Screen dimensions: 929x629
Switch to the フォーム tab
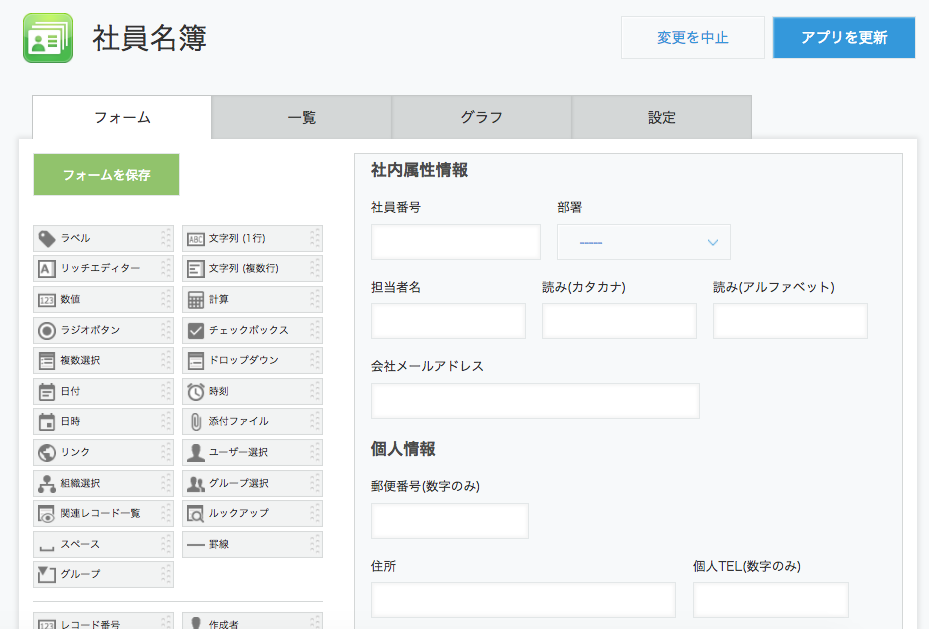pos(122,117)
